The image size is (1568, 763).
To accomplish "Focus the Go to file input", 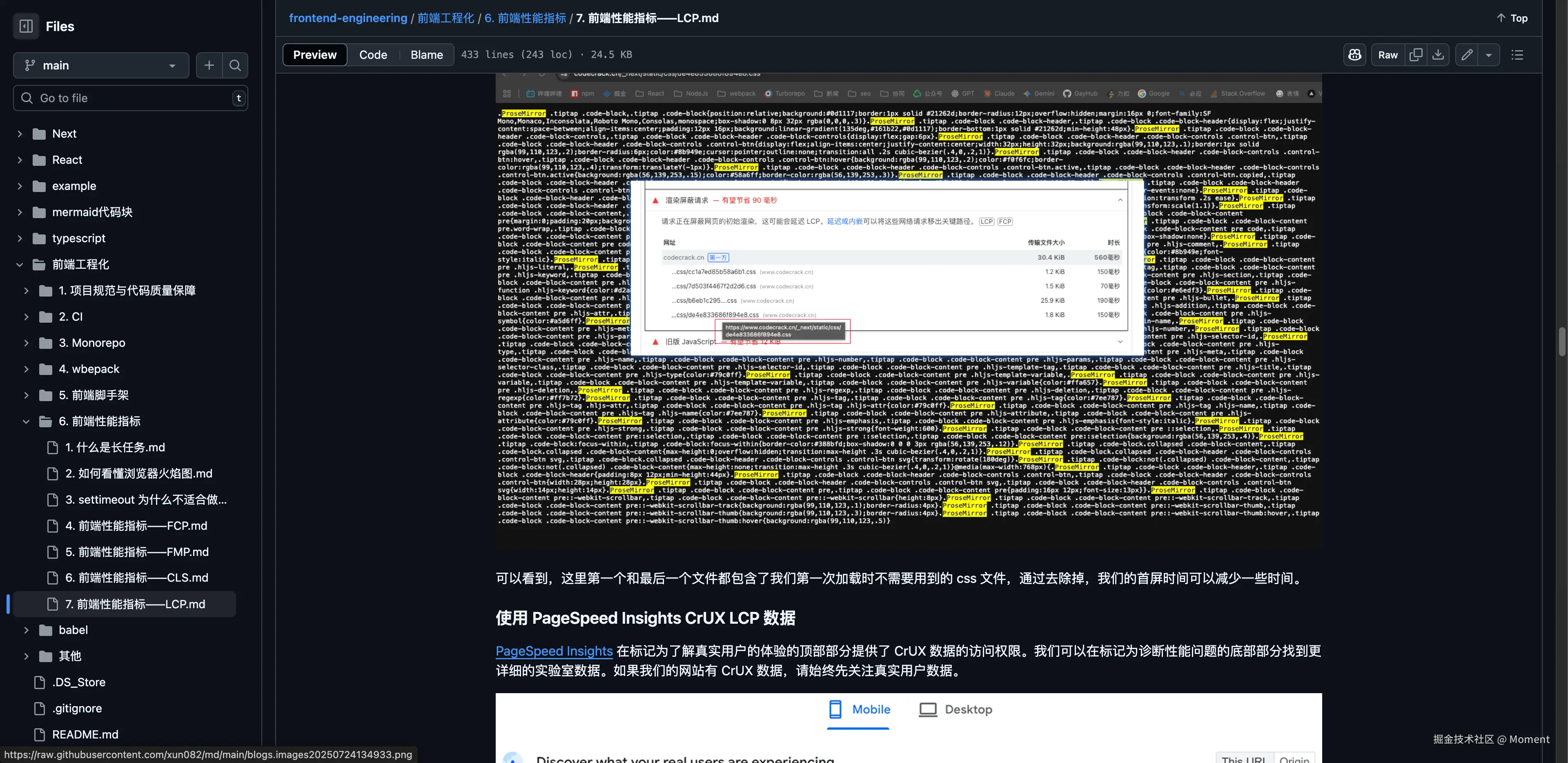I will [x=131, y=98].
